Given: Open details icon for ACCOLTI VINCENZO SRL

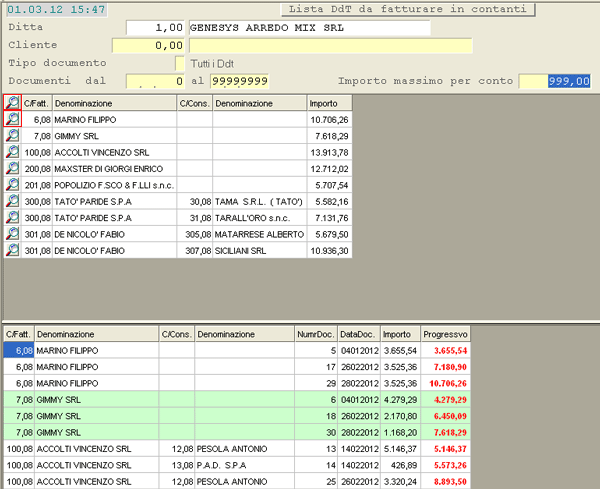Looking at the screenshot, I should [x=12, y=151].
